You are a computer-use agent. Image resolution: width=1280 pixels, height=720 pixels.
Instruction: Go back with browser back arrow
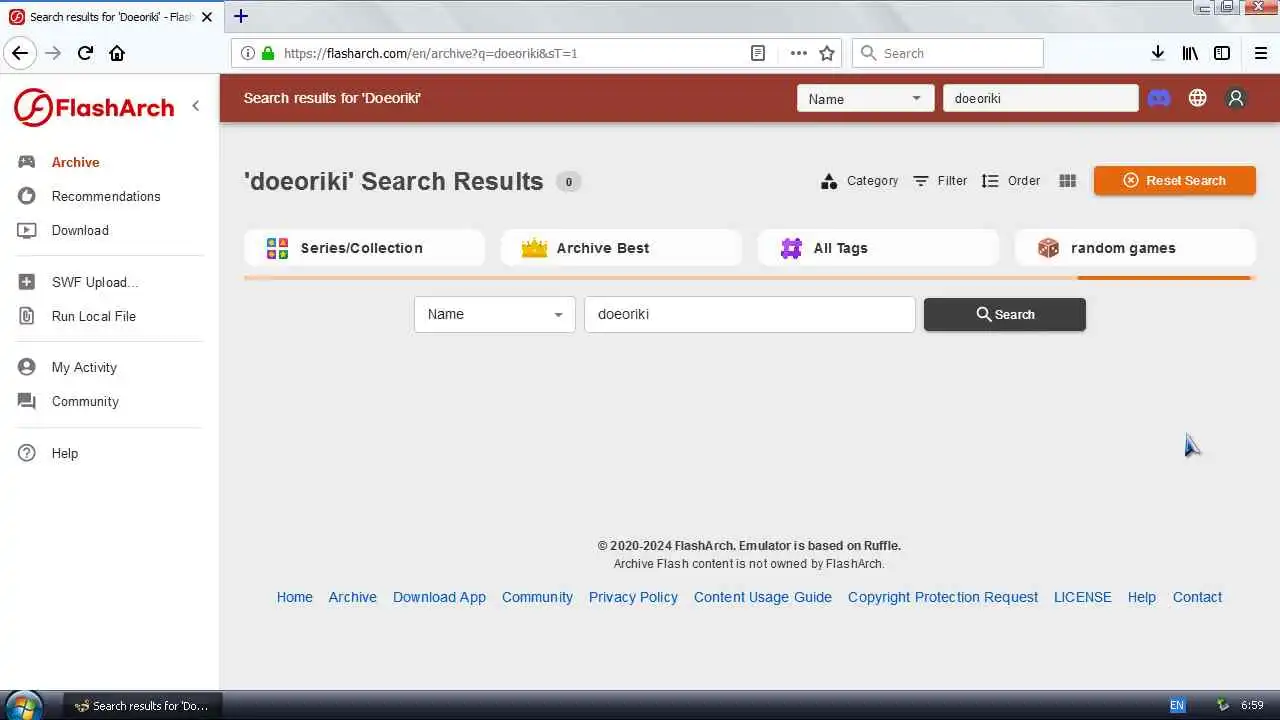click(x=20, y=53)
